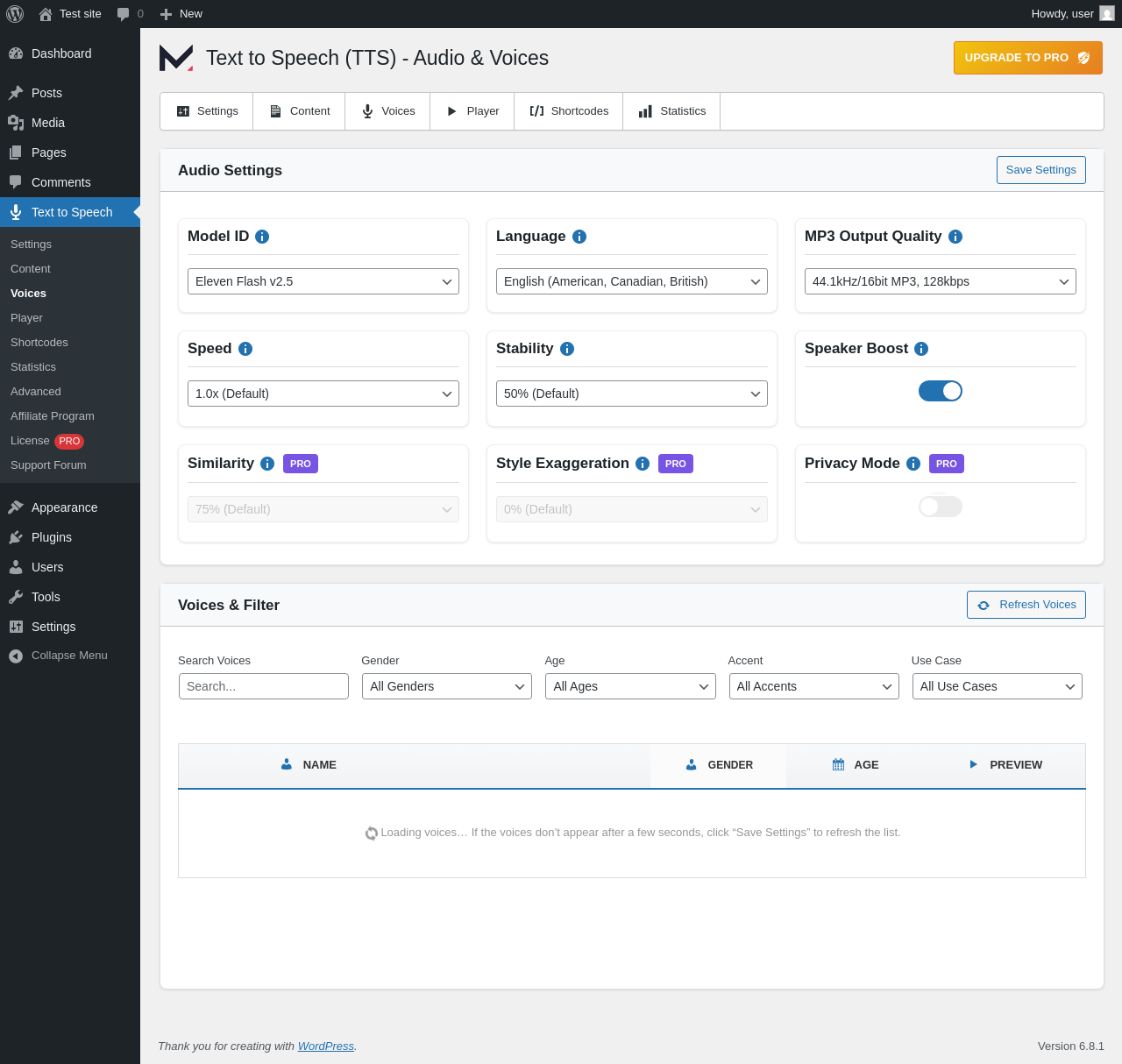Click the Style Exaggeration info icon
The height and width of the screenshot is (1064, 1122).
pos(643,464)
